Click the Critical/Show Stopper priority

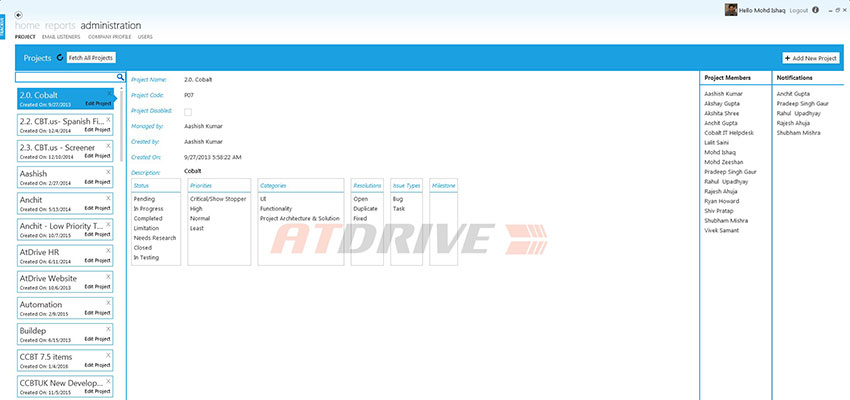coord(218,199)
